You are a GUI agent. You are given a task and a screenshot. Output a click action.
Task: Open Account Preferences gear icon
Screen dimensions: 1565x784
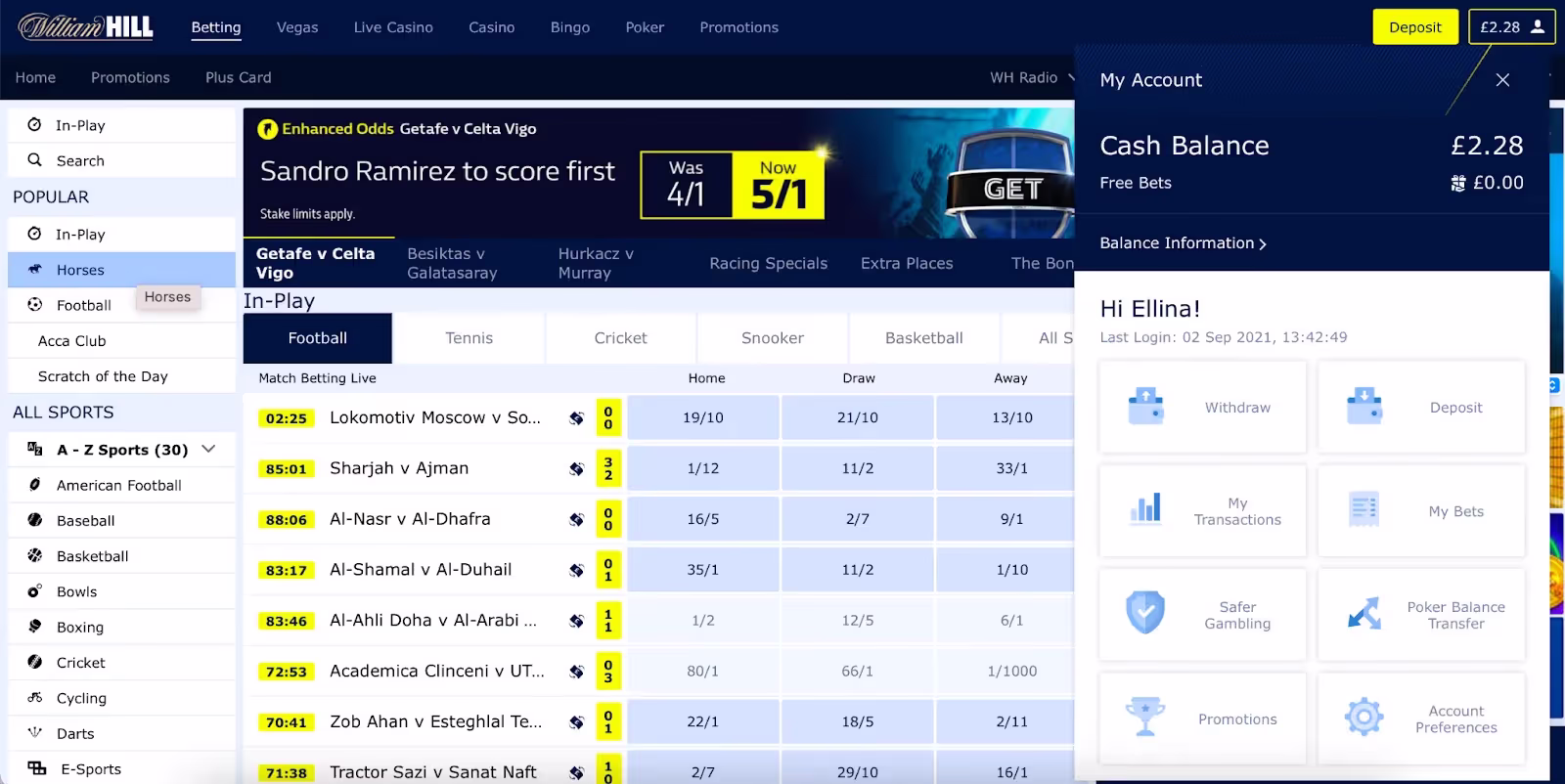coord(1364,718)
